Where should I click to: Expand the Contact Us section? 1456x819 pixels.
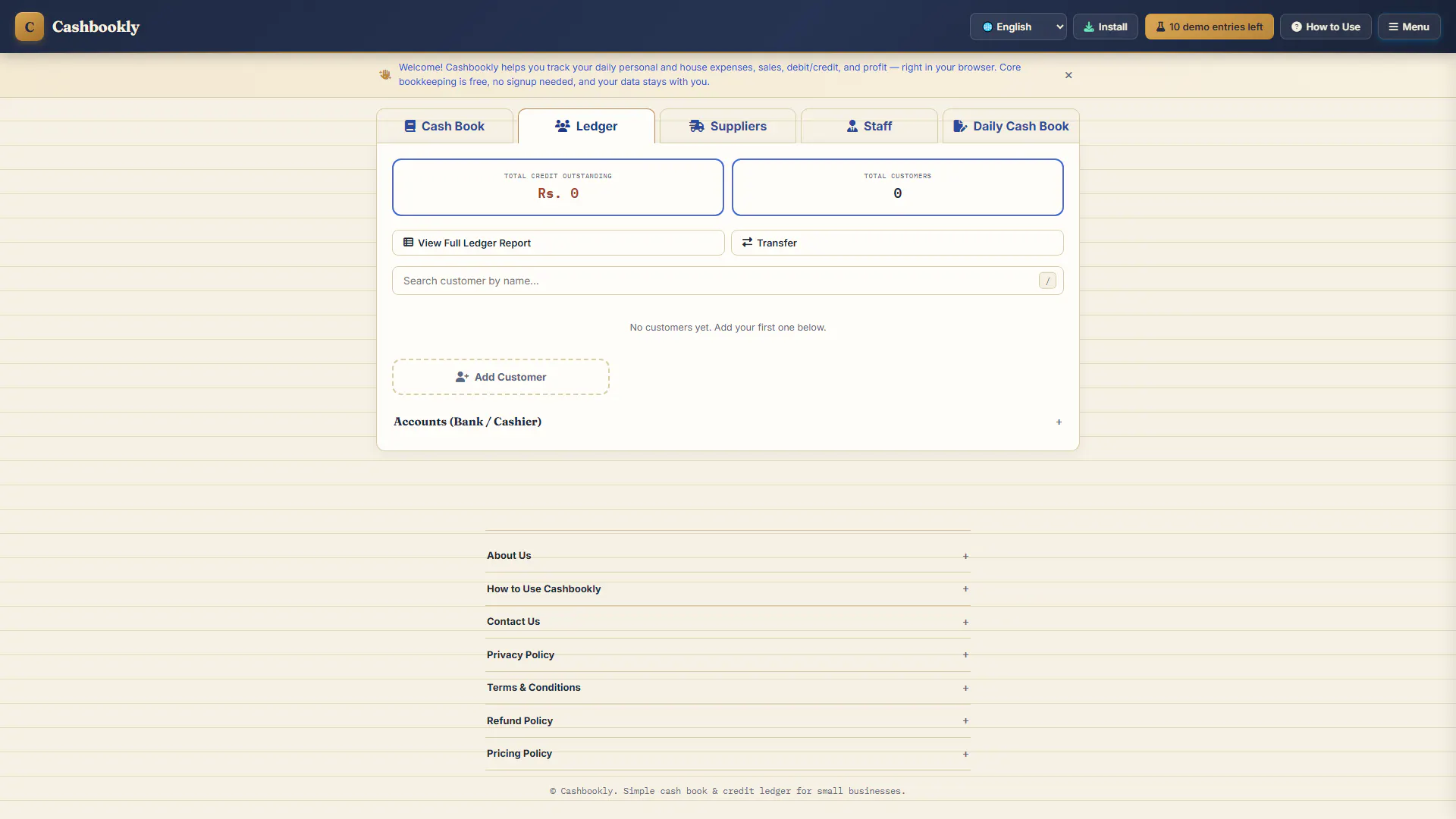728,622
